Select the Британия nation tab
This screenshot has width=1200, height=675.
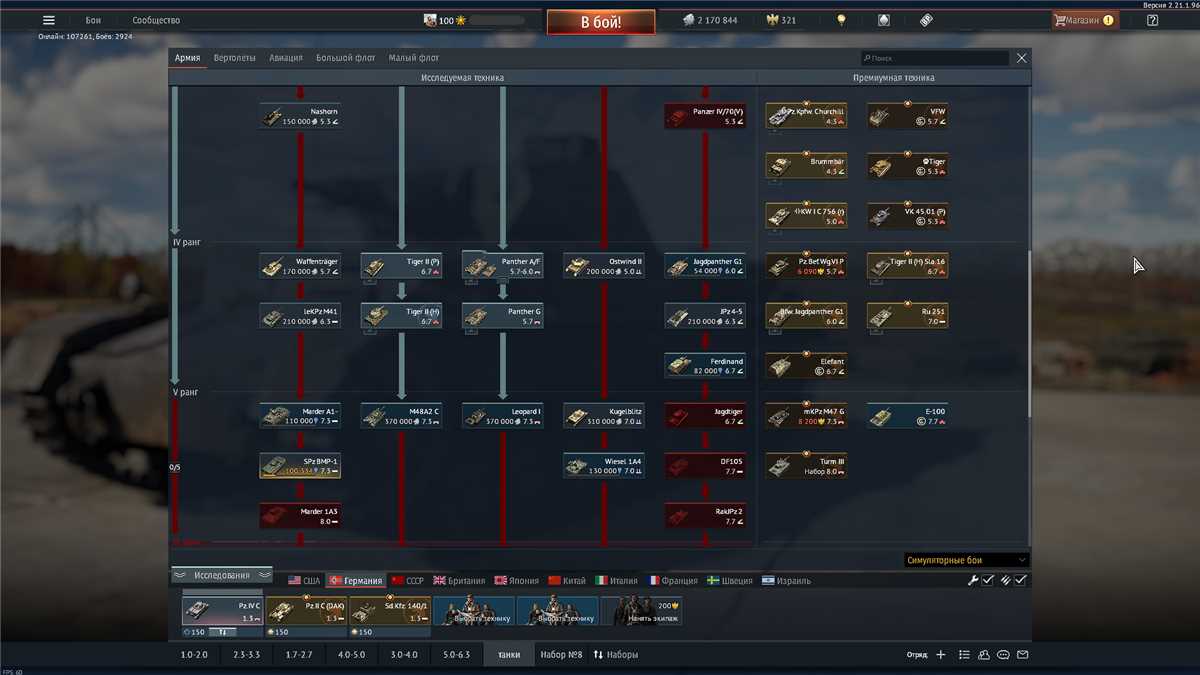point(459,580)
